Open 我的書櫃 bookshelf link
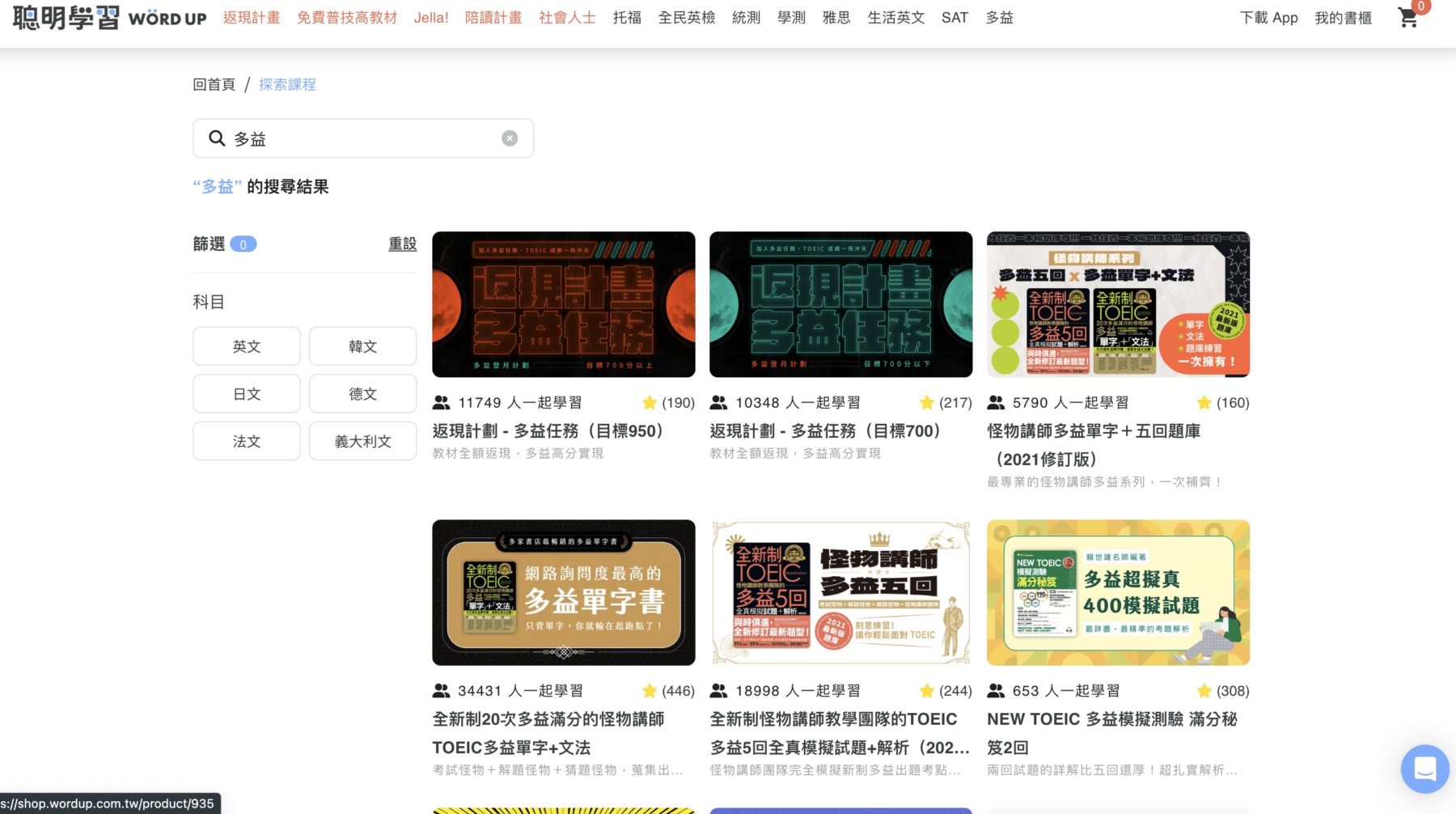Image resolution: width=1456 pixels, height=814 pixels. tap(1343, 18)
